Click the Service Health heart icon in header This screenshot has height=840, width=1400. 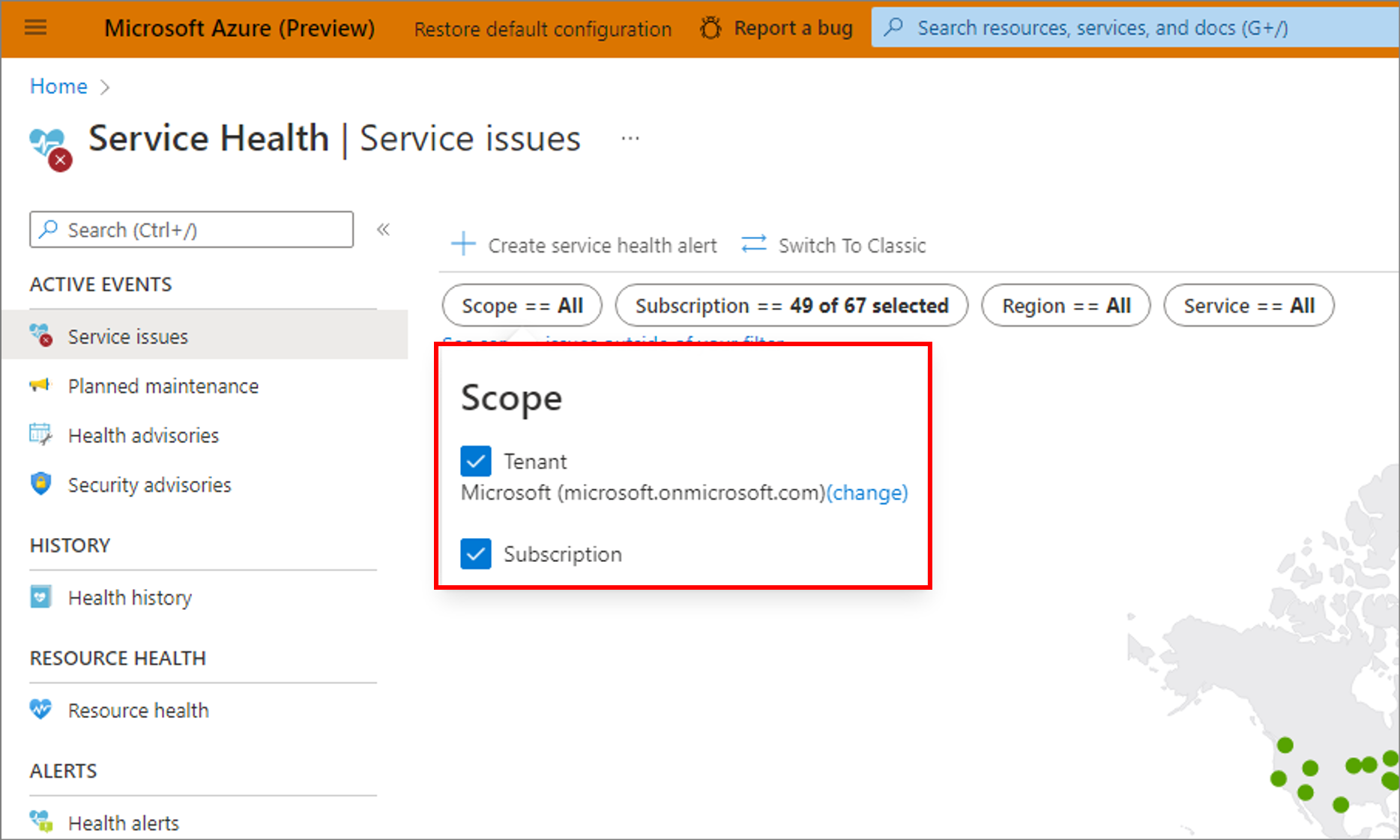pos(50,148)
